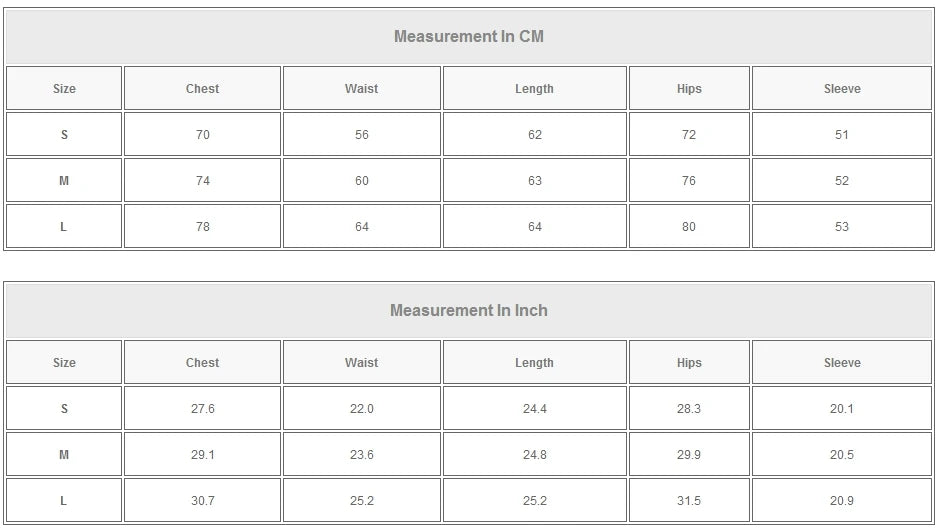Select size L row label in Inch table
Image resolution: width=939 pixels, height=530 pixels.
[64, 501]
